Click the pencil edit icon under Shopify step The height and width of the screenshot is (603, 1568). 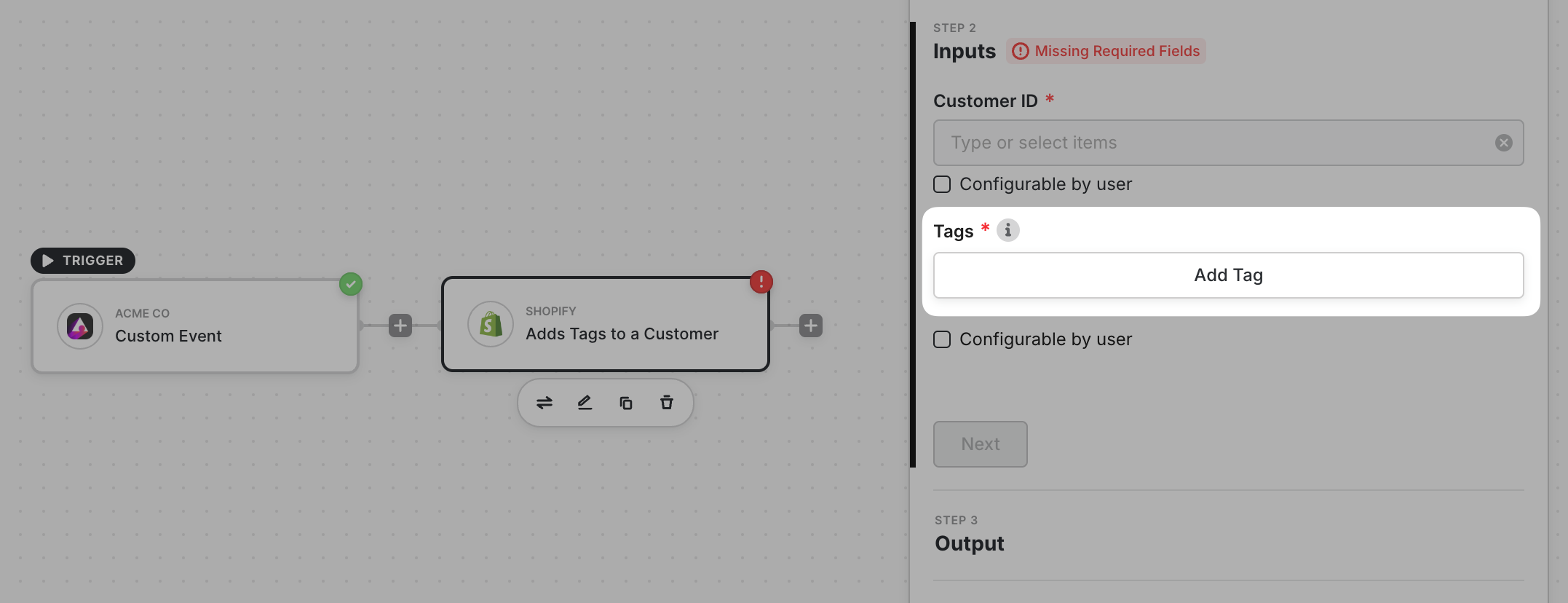pyautogui.click(x=585, y=403)
